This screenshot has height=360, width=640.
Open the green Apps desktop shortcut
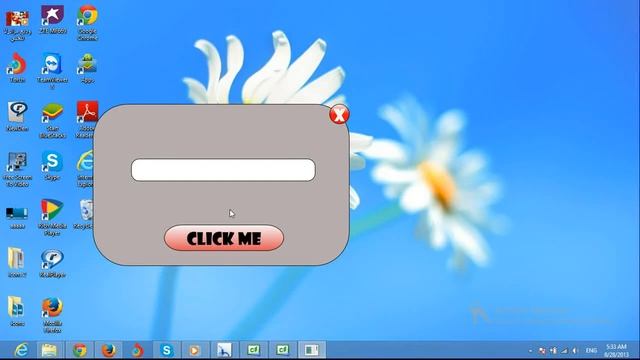click(87, 68)
